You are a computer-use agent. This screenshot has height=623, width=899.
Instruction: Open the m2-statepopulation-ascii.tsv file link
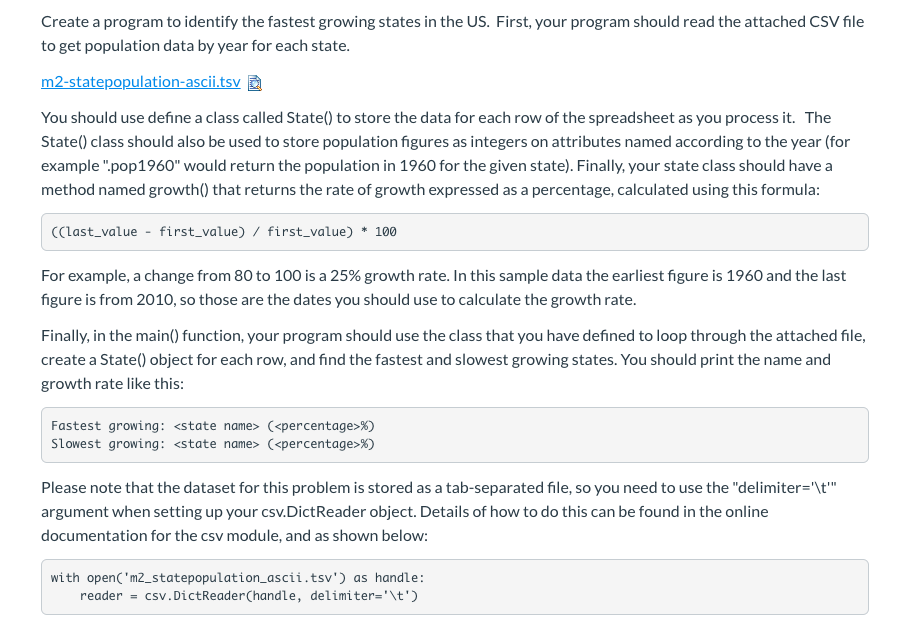pyautogui.click(x=140, y=82)
